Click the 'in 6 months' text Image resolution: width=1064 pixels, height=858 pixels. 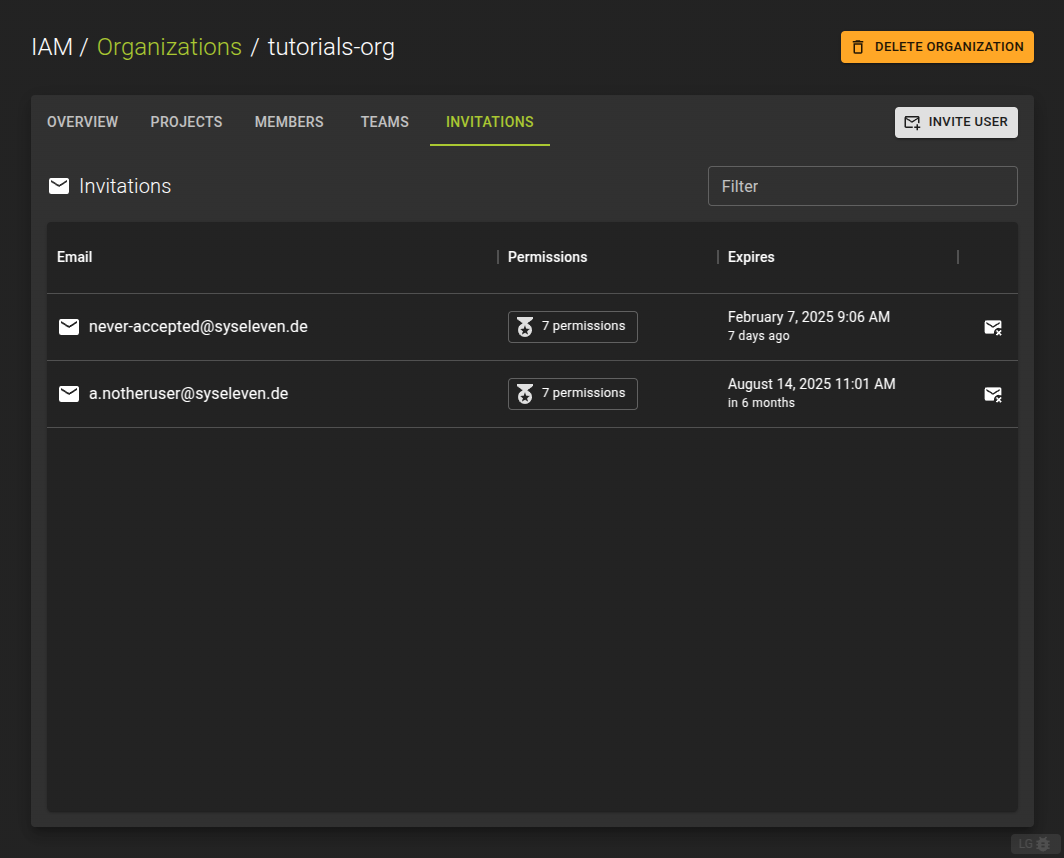click(761, 403)
